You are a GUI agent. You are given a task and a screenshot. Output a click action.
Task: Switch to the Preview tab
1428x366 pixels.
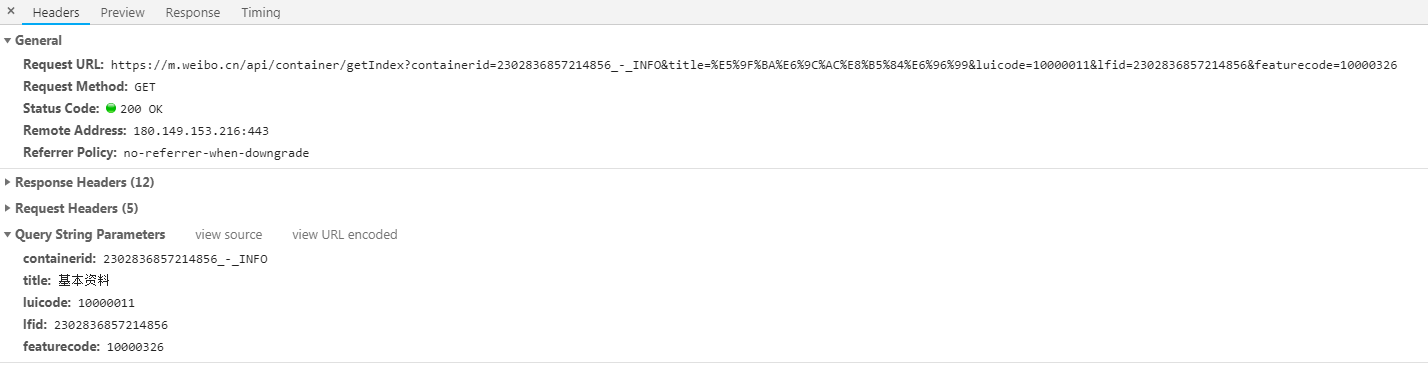122,12
